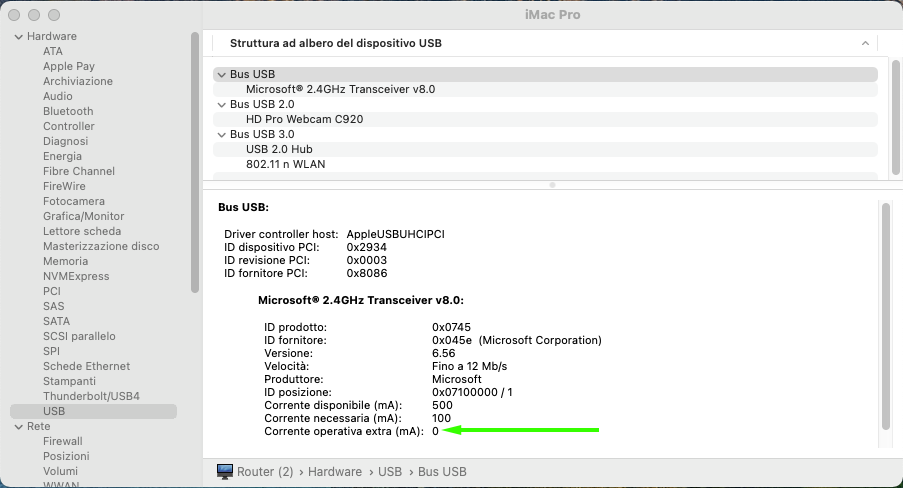Collapse the Bus USB 3.0 node

[221, 134]
